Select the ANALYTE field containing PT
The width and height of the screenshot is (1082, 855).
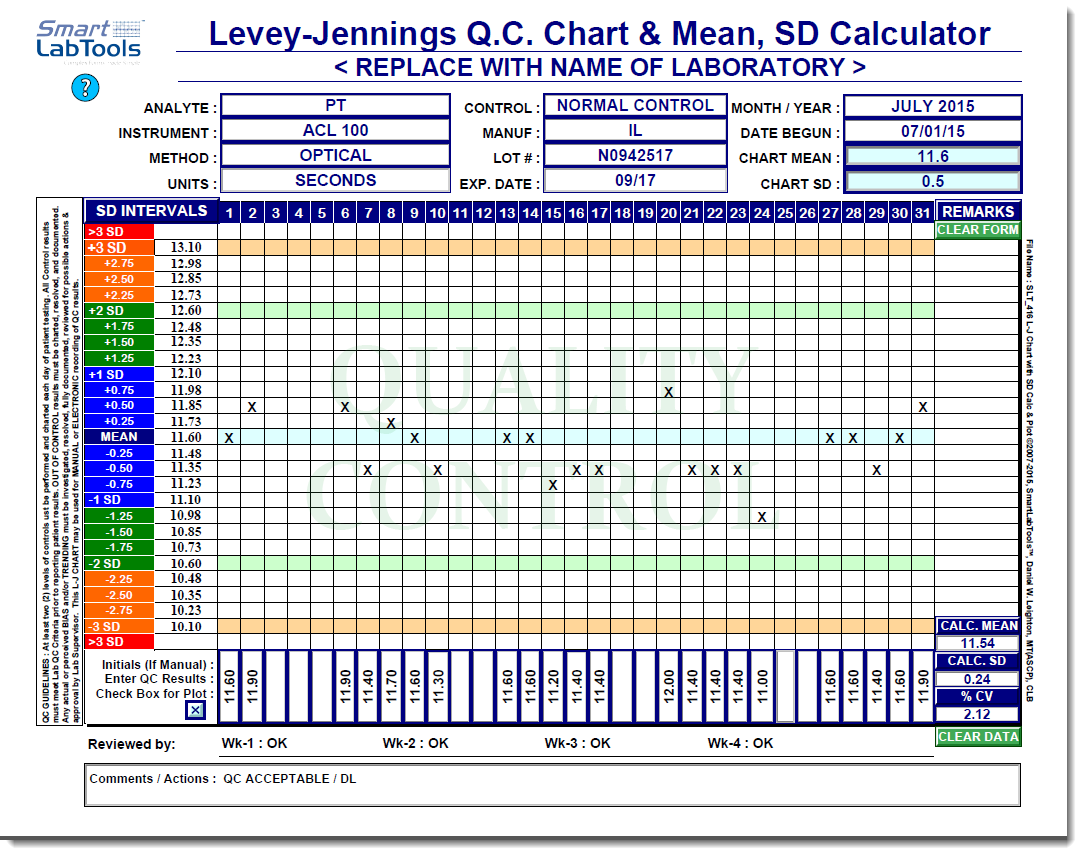(x=335, y=106)
